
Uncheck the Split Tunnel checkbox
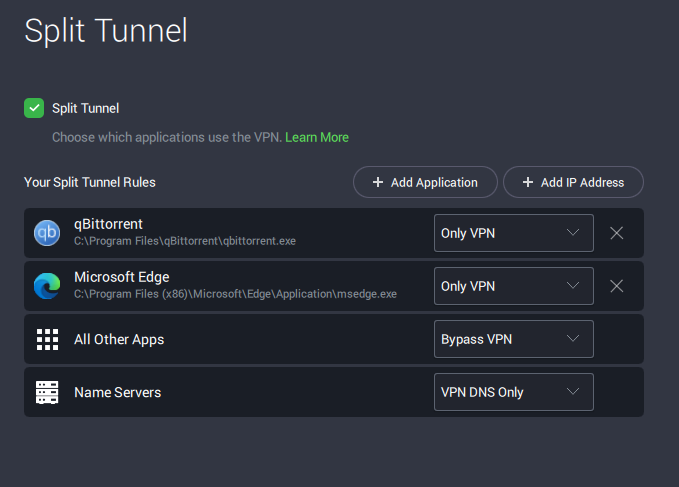[x=34, y=108]
